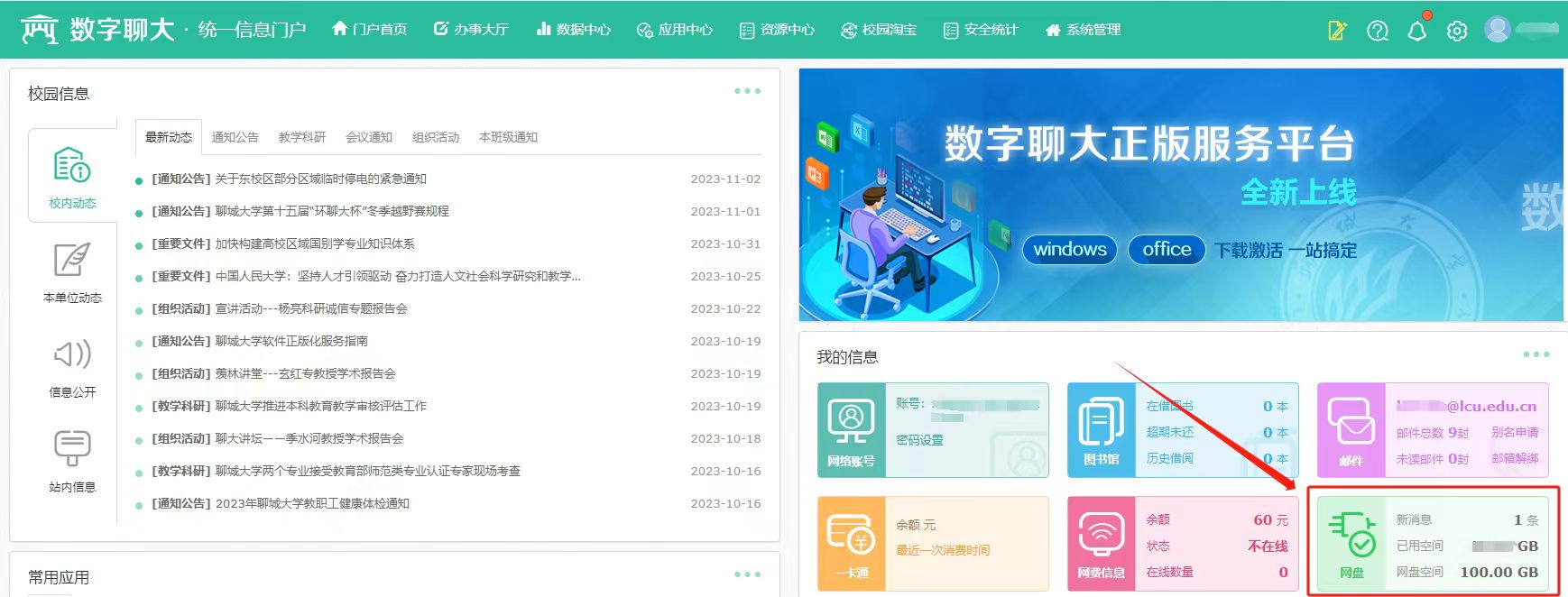
Task: Click the 信息公开 speaker icon
Action: coord(72,354)
